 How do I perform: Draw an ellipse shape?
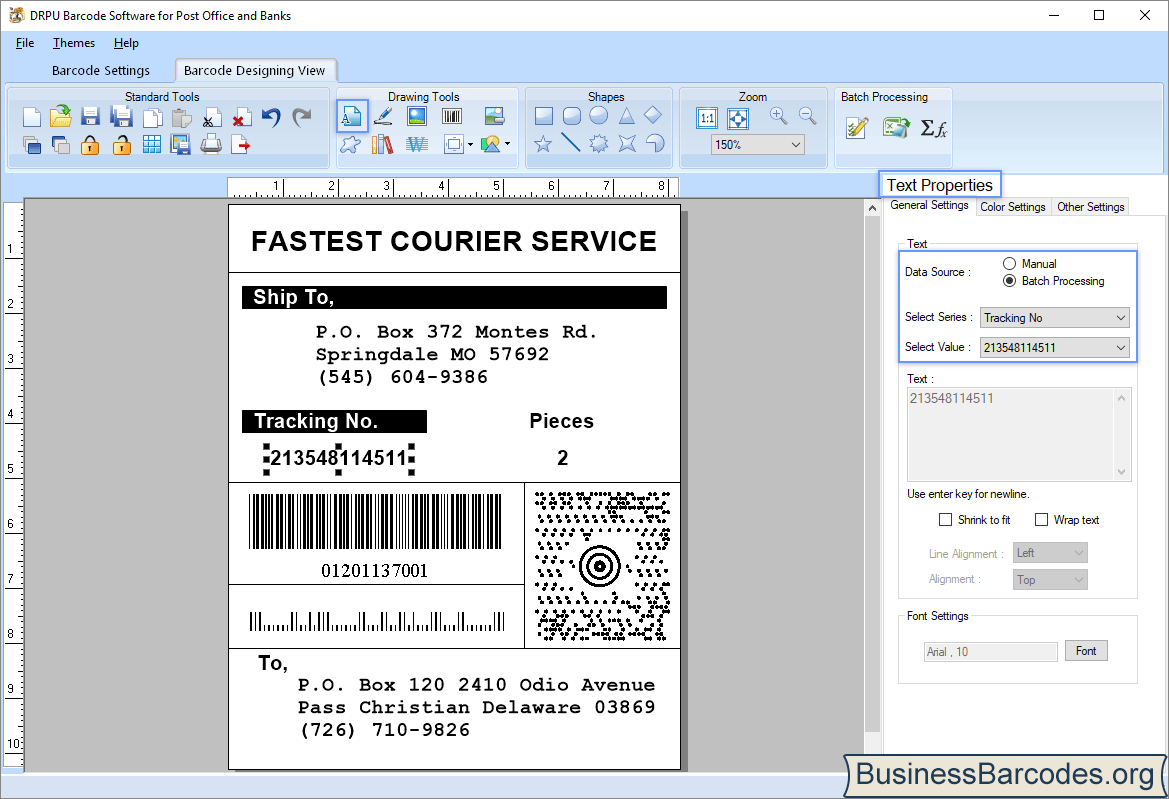pos(599,116)
